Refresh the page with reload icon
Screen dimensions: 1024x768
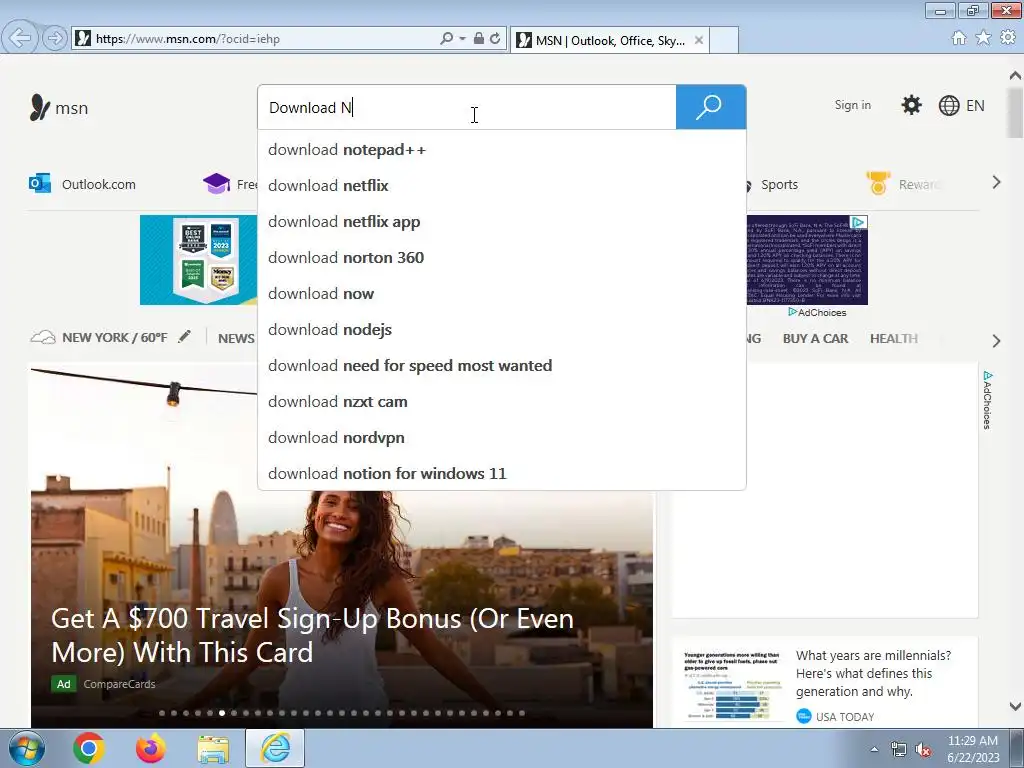pos(495,39)
